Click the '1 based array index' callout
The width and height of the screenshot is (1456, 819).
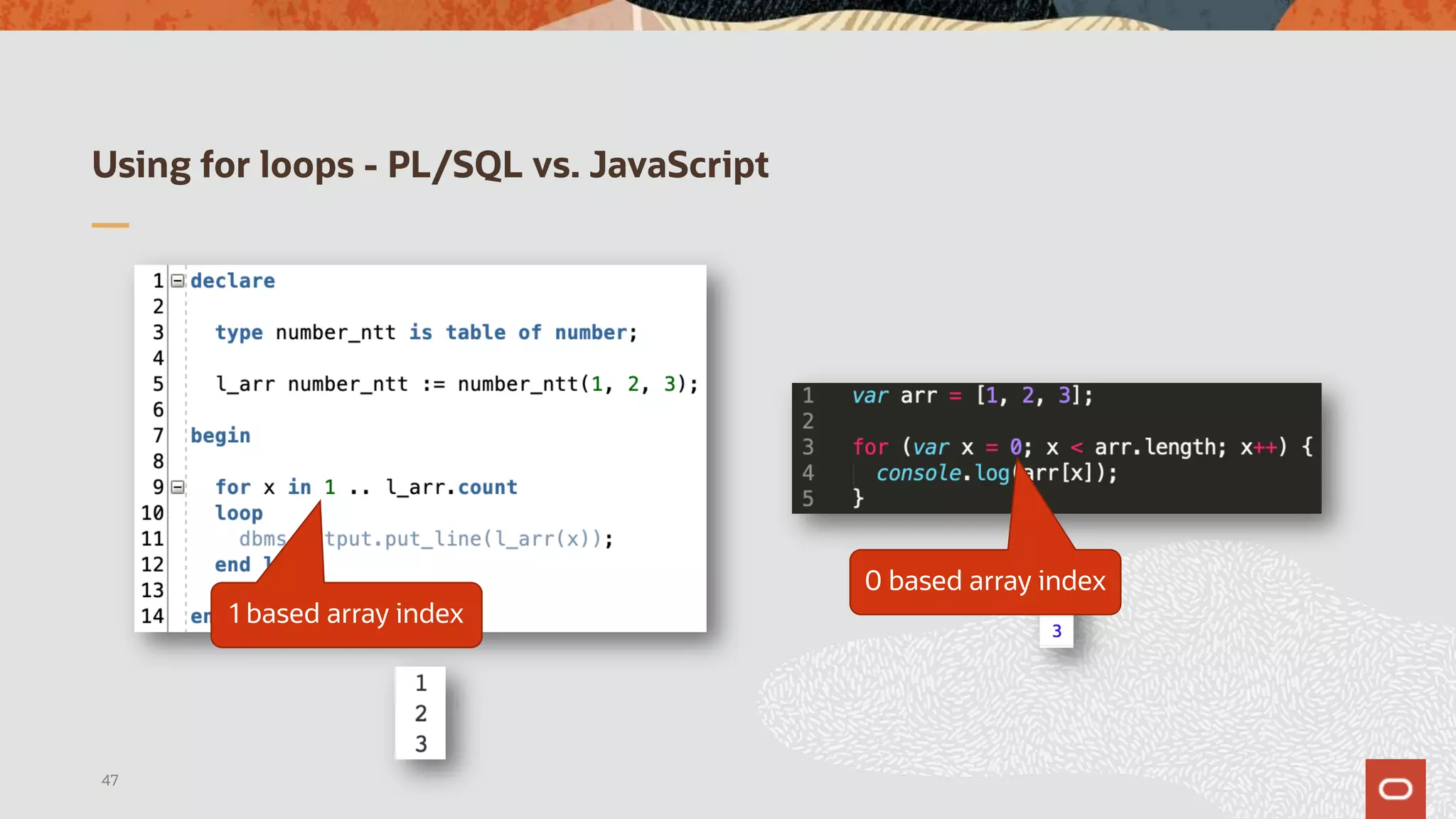(x=346, y=614)
